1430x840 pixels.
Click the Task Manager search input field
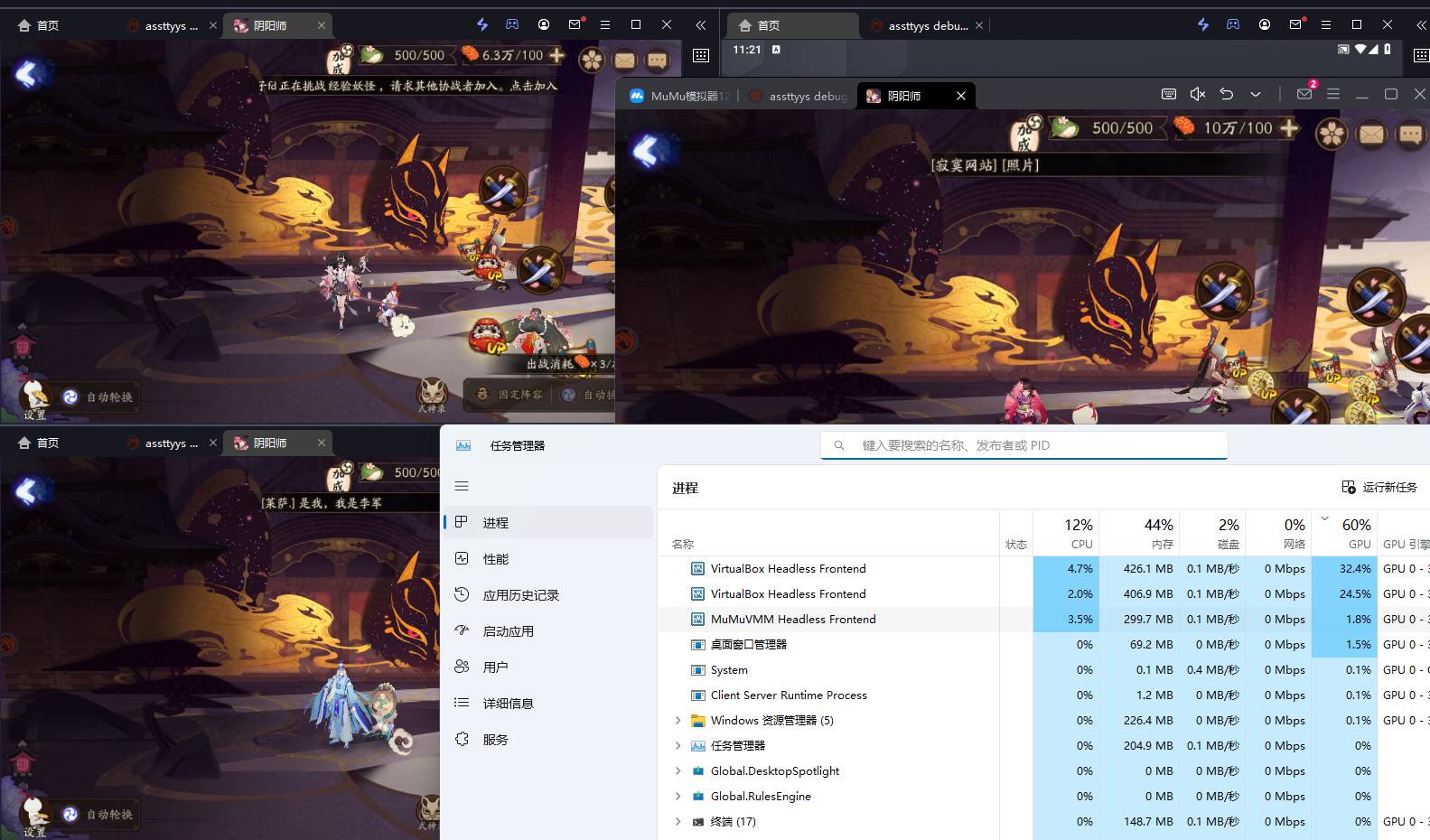(x=1023, y=445)
